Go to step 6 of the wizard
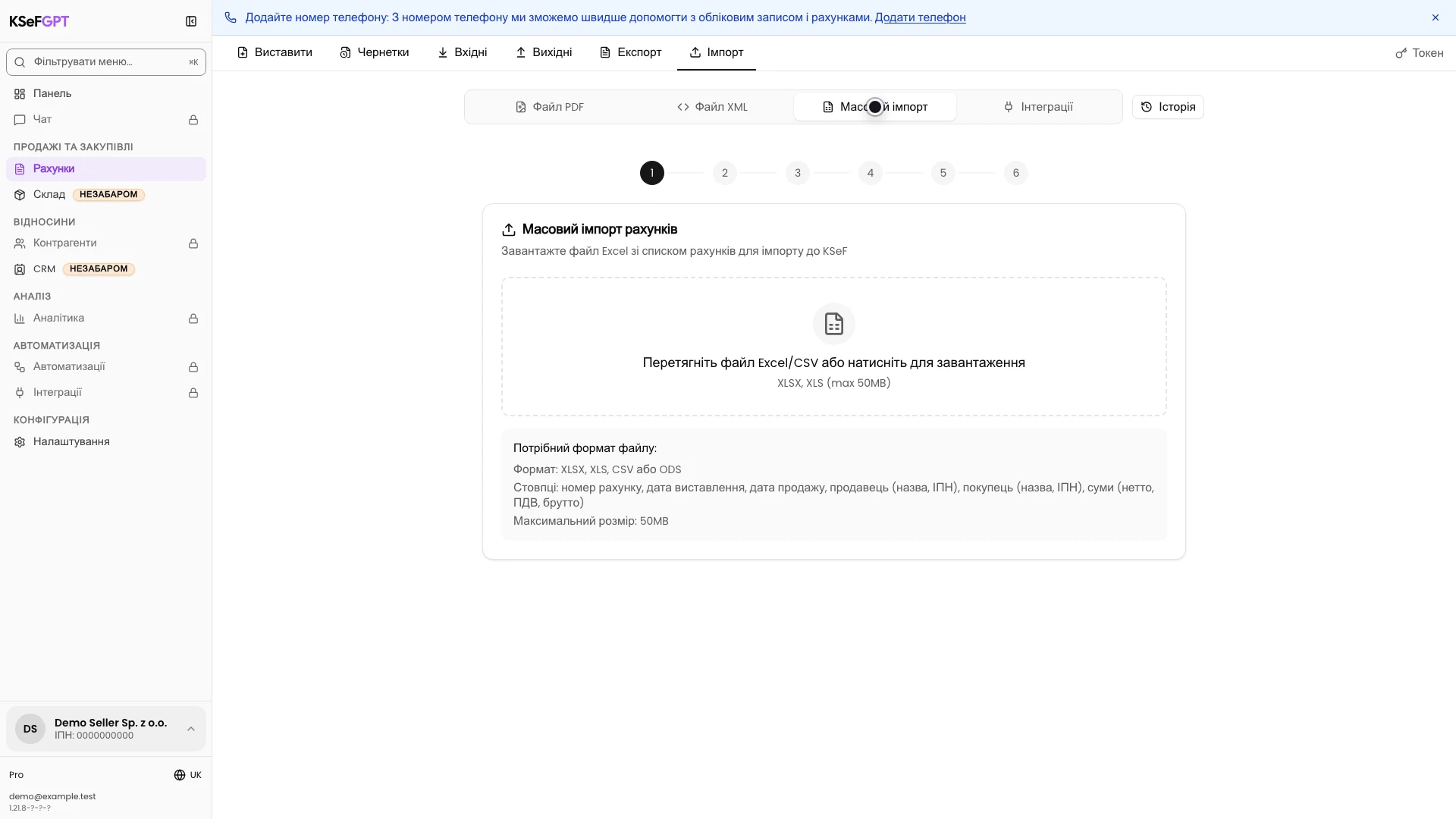 (1016, 173)
